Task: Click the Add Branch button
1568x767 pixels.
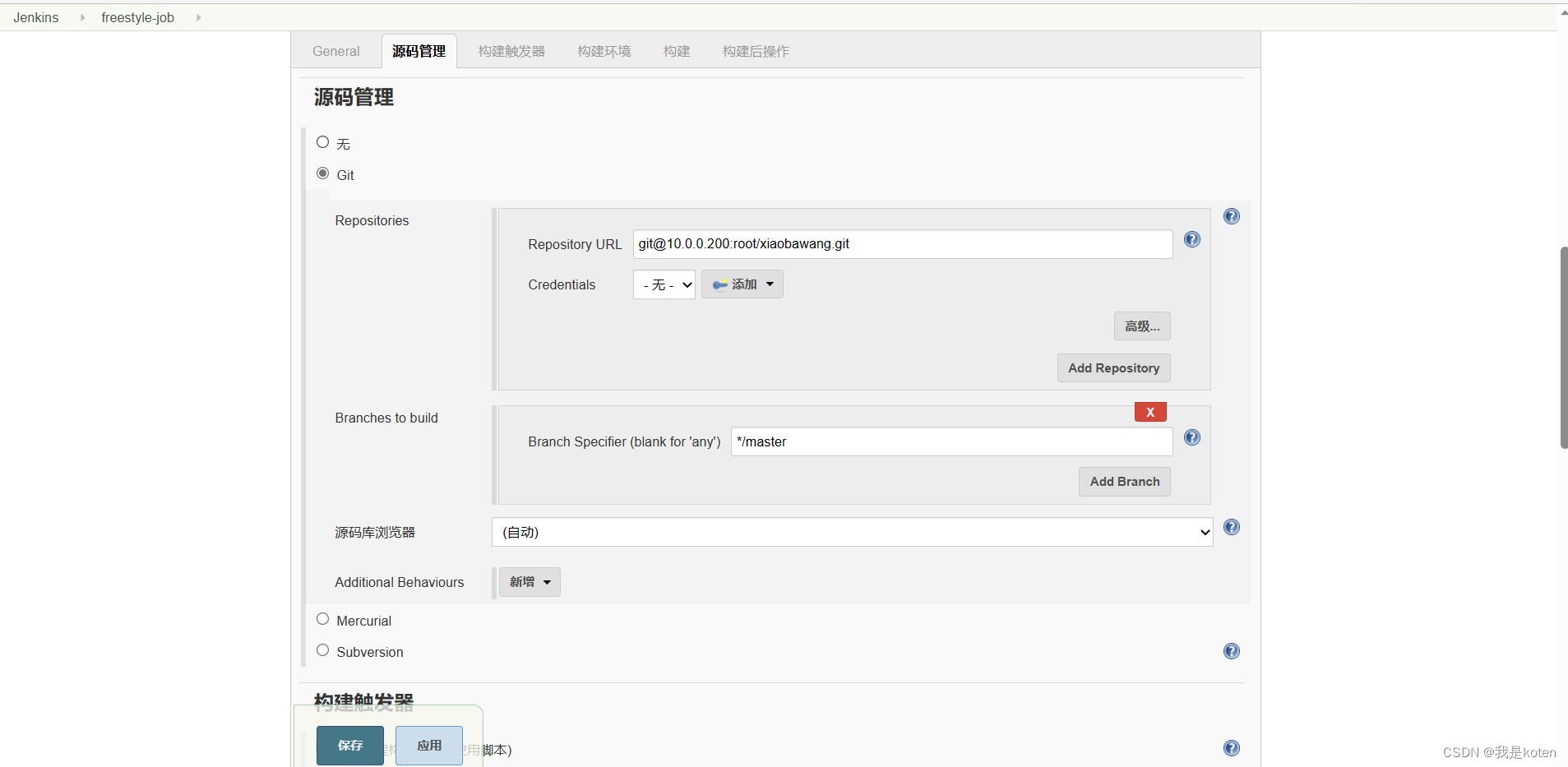Action: coord(1124,482)
